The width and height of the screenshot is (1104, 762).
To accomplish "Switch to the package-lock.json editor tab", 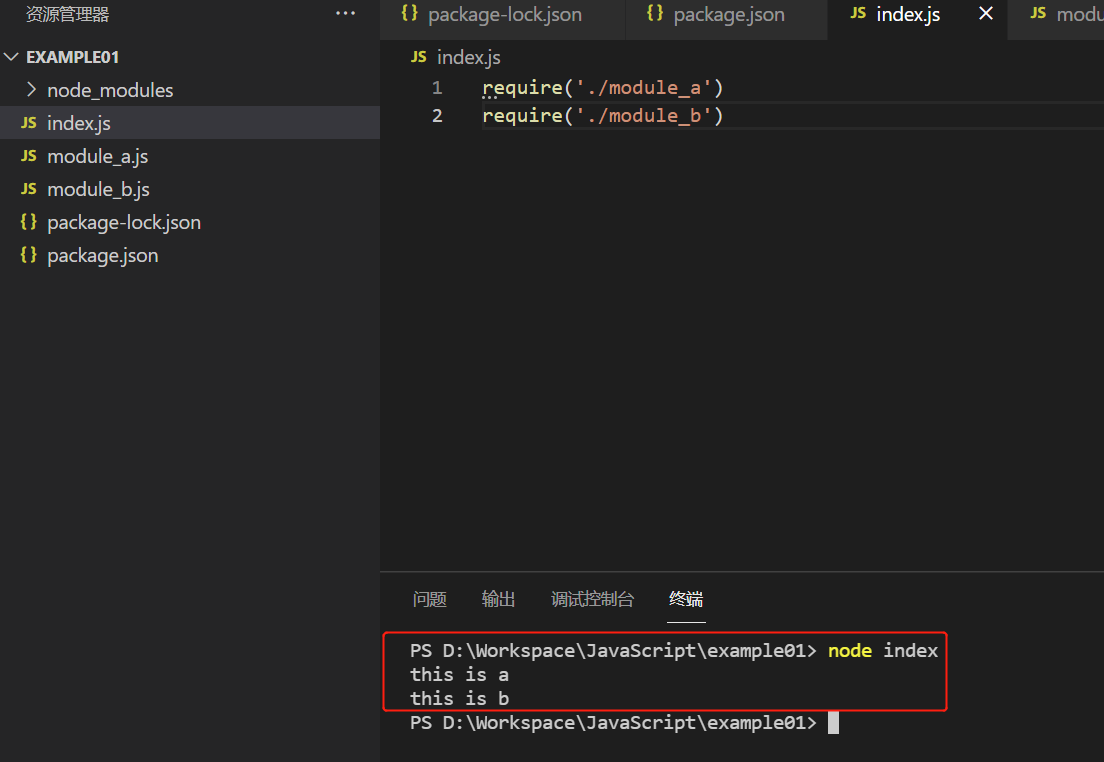I will (x=503, y=15).
